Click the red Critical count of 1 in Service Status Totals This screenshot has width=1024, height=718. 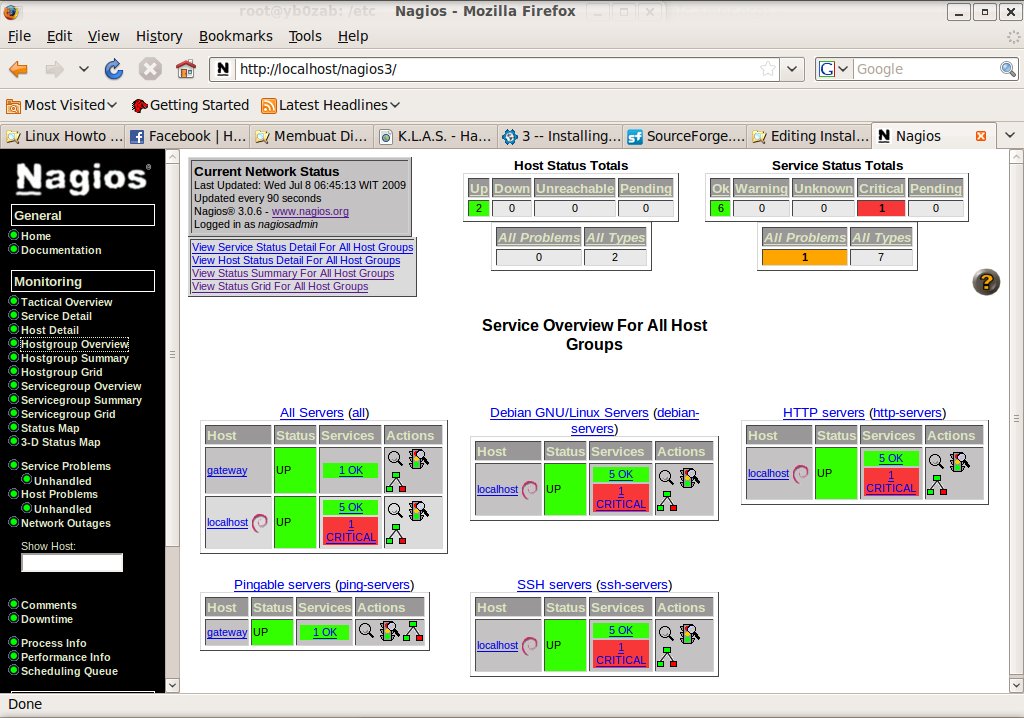880,208
